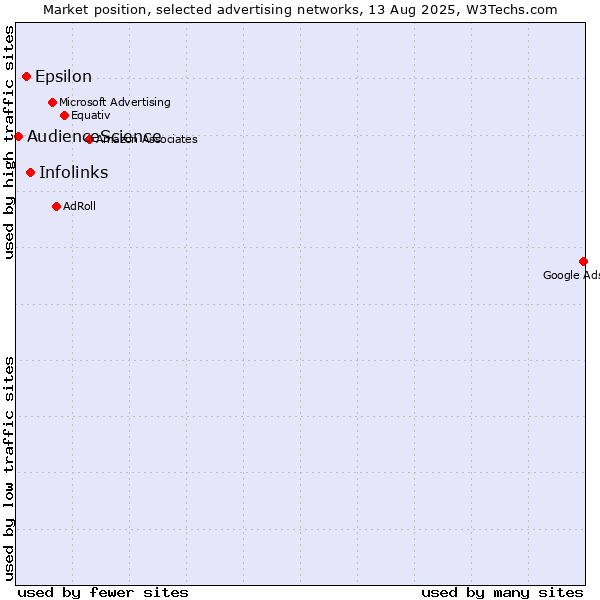This screenshot has width=600, height=600.
Task: Select the Equativ data point marker
Action: point(64,115)
